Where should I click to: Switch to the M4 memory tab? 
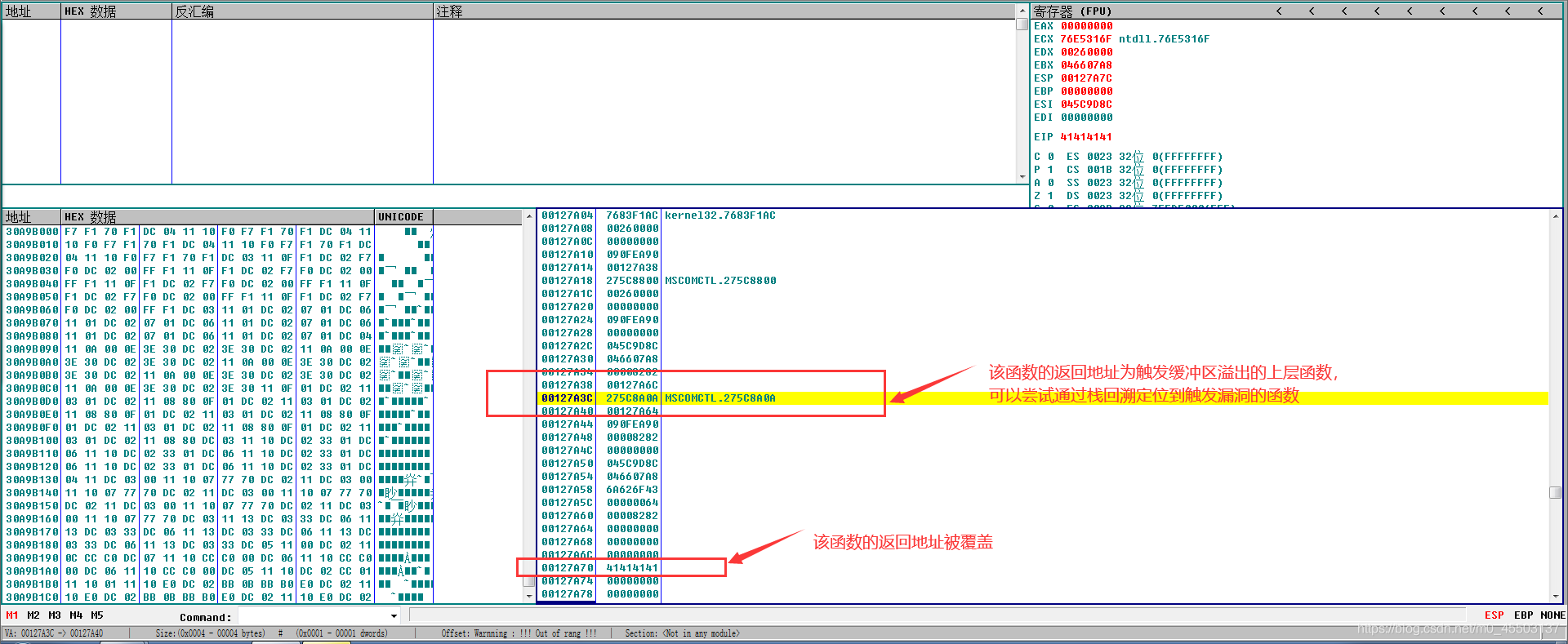(76, 615)
